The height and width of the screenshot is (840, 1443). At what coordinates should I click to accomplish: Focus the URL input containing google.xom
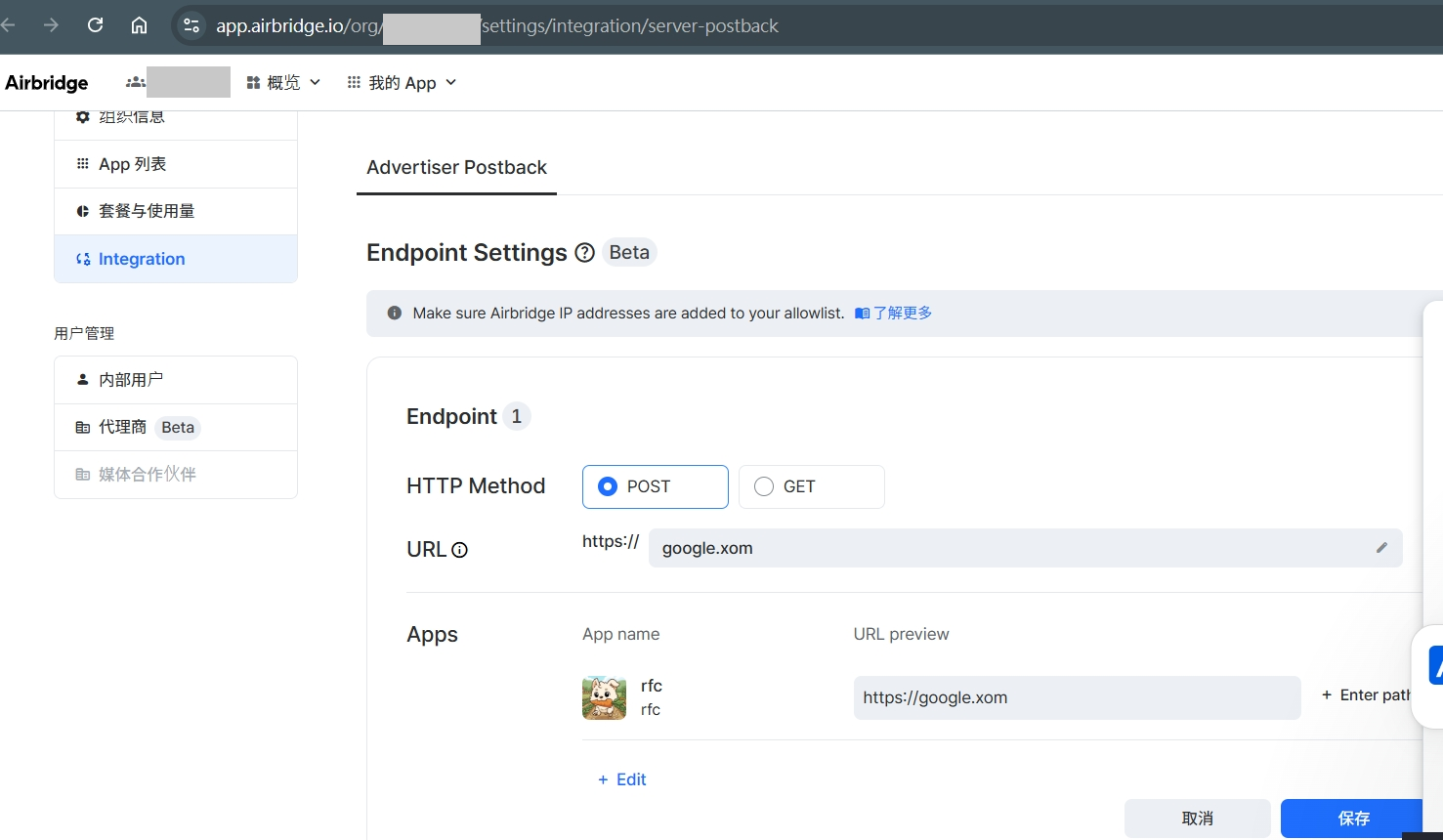(1025, 548)
